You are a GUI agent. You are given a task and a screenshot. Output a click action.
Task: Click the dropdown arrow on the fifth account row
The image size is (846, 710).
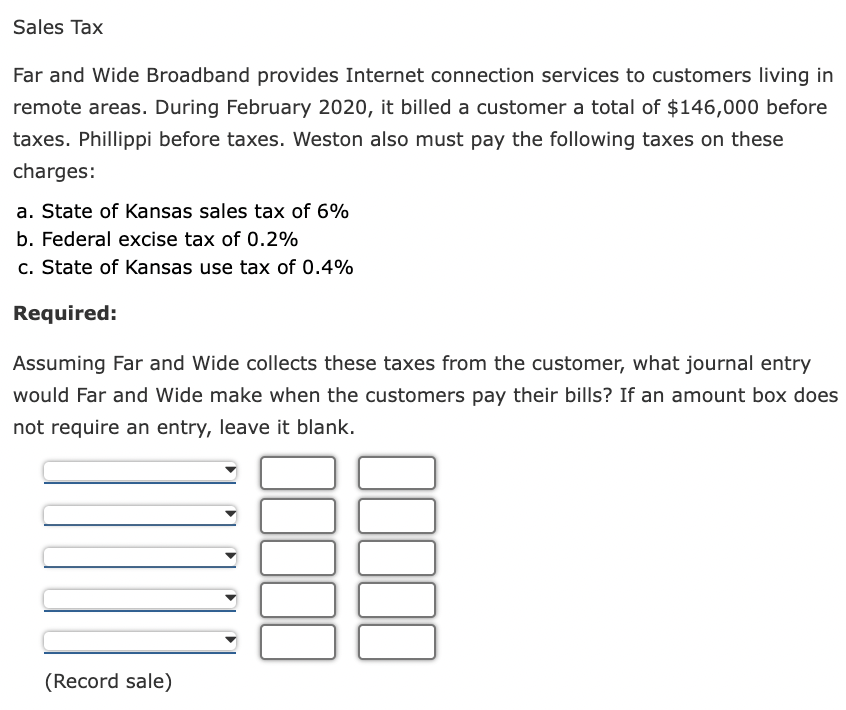[x=228, y=641]
